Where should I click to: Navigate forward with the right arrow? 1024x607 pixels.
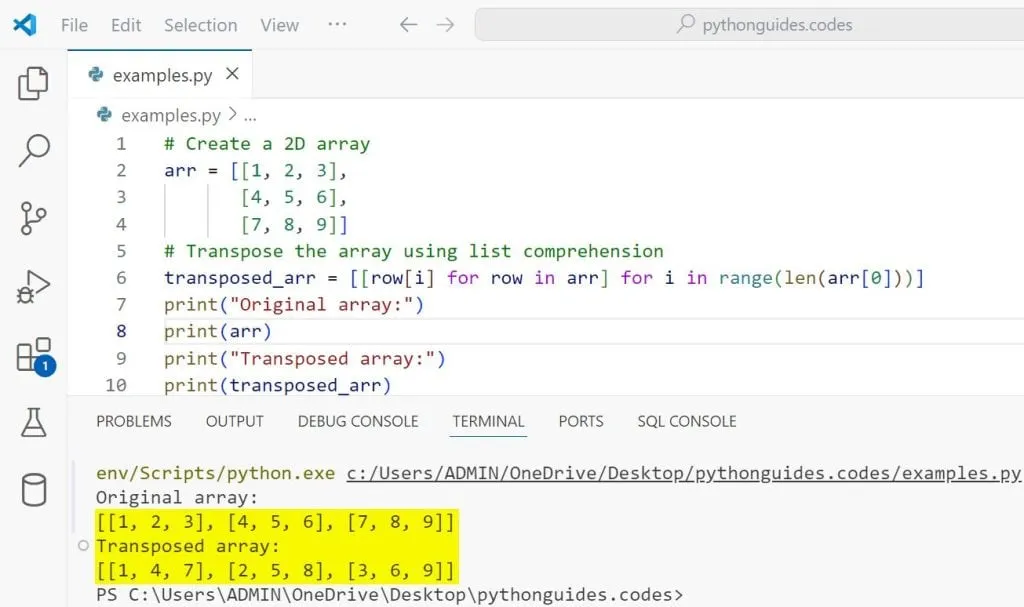point(445,25)
